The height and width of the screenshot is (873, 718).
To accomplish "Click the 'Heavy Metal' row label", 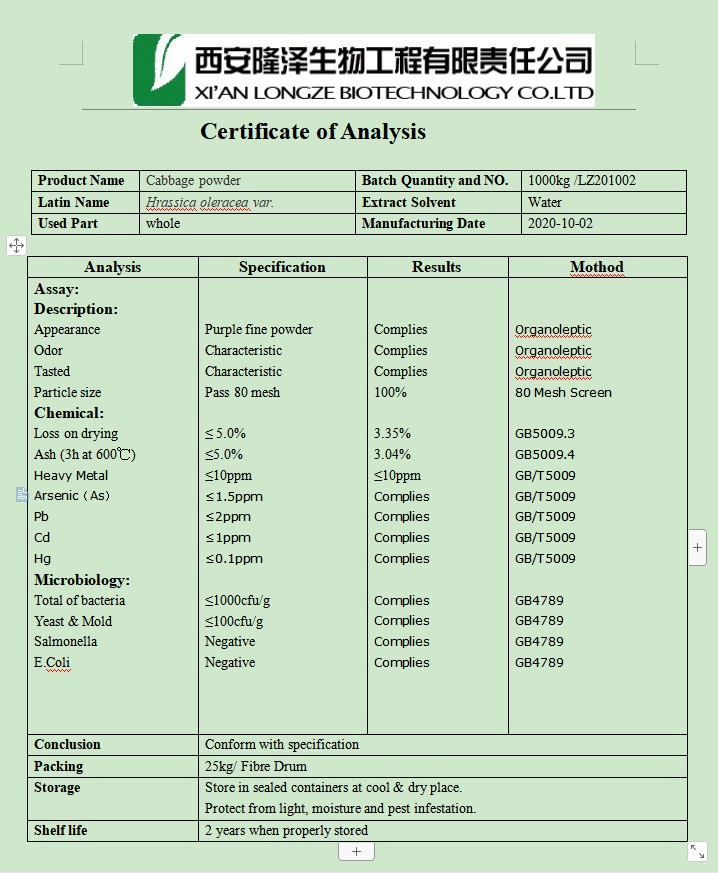I will click(x=71, y=475).
